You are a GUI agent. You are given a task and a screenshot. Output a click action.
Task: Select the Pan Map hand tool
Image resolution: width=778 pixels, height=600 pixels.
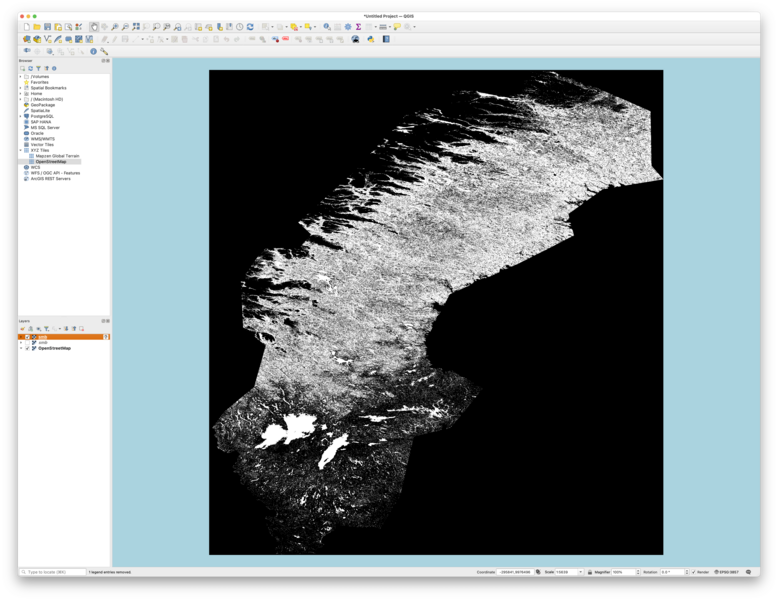coord(94,27)
